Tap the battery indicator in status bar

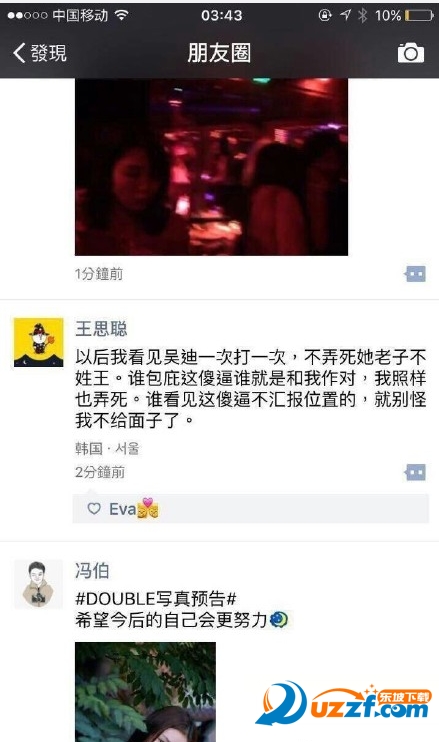419,16
